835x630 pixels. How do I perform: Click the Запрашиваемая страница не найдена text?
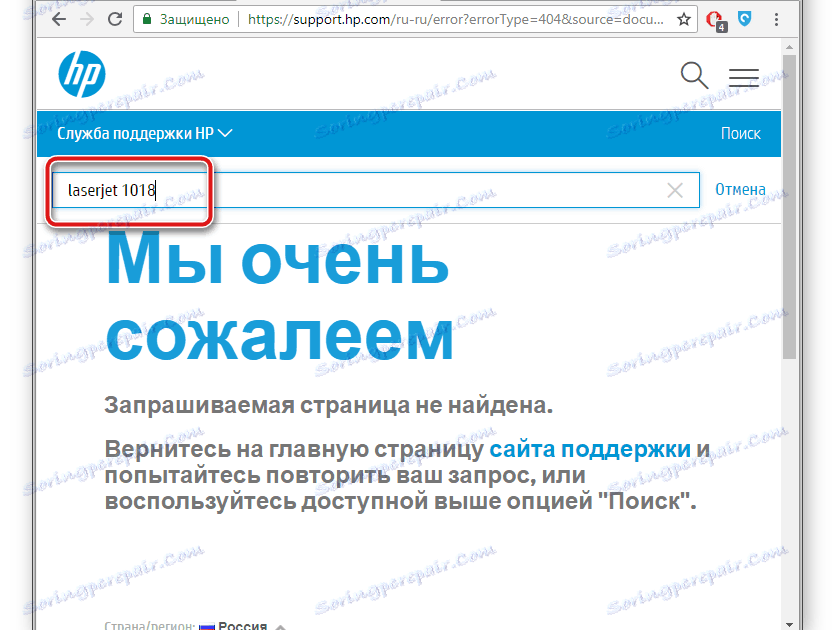pyautogui.click(x=329, y=405)
